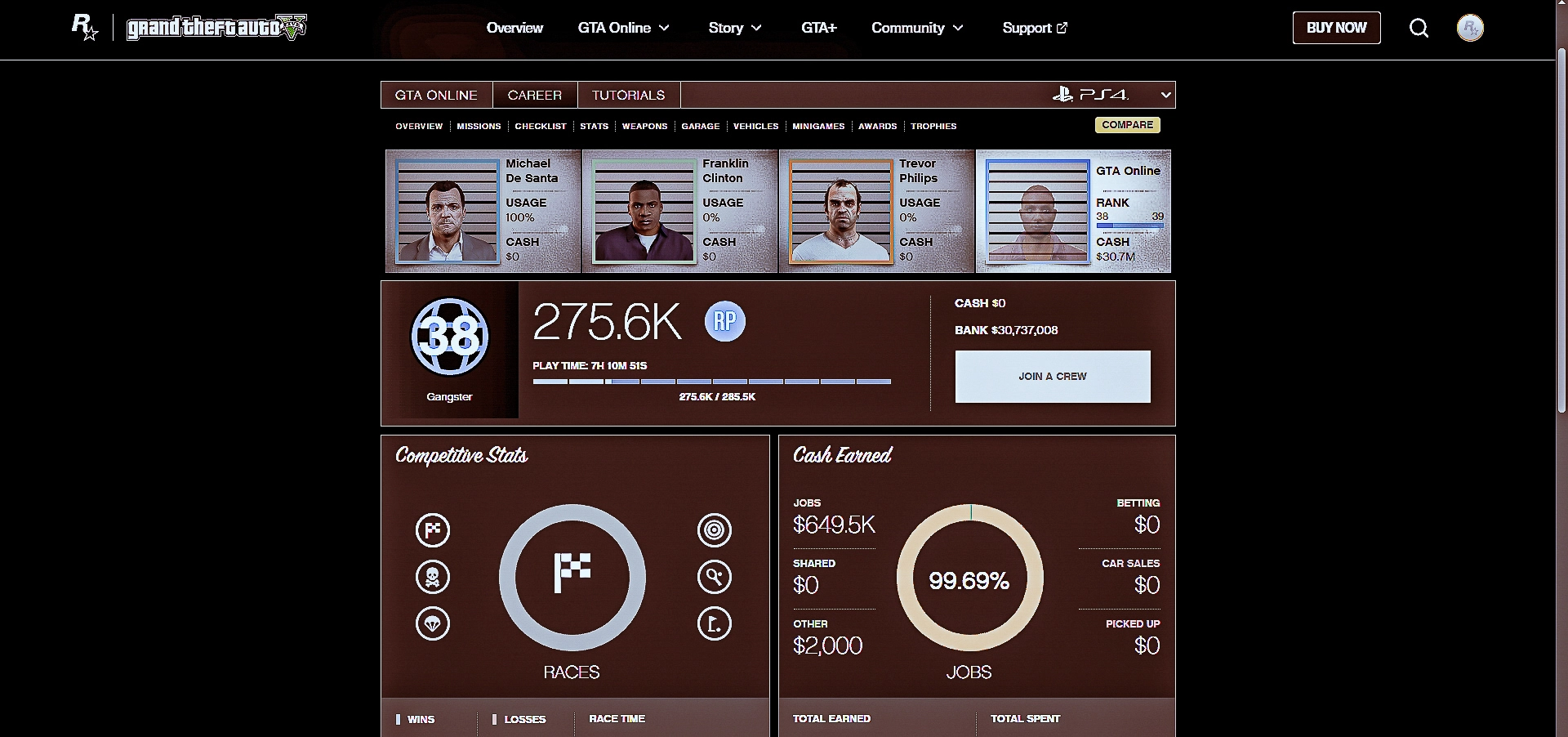Select the Michael De Santa character card

483,211
